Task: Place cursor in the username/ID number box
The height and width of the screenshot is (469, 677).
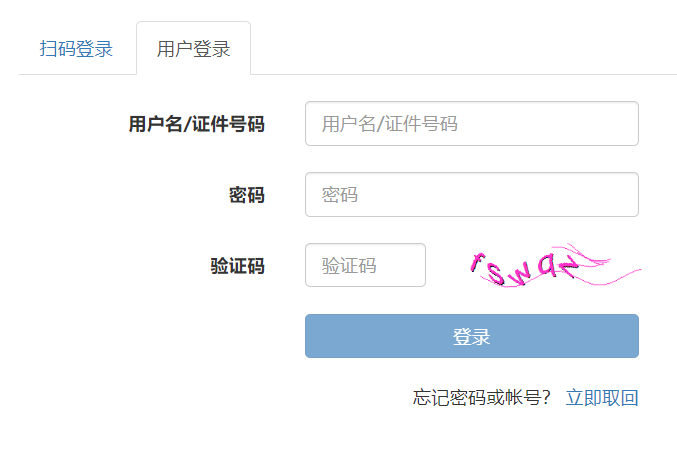Action: [471, 124]
